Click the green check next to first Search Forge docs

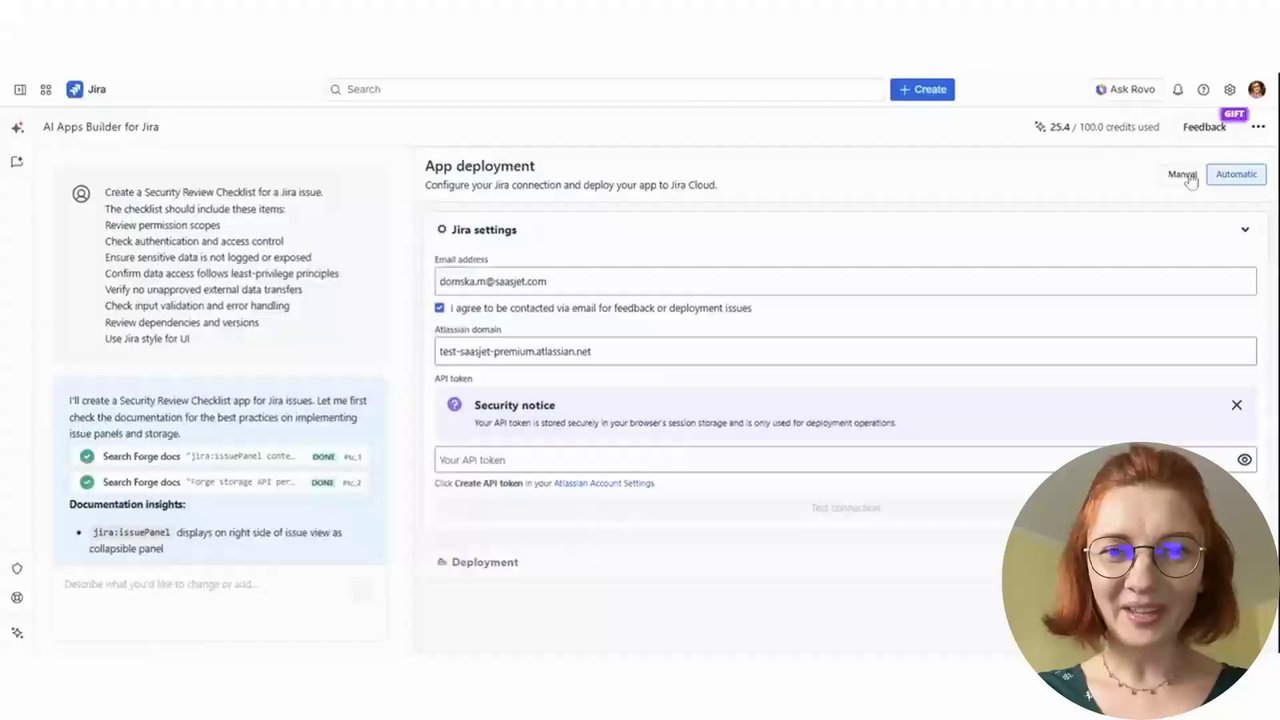87,456
